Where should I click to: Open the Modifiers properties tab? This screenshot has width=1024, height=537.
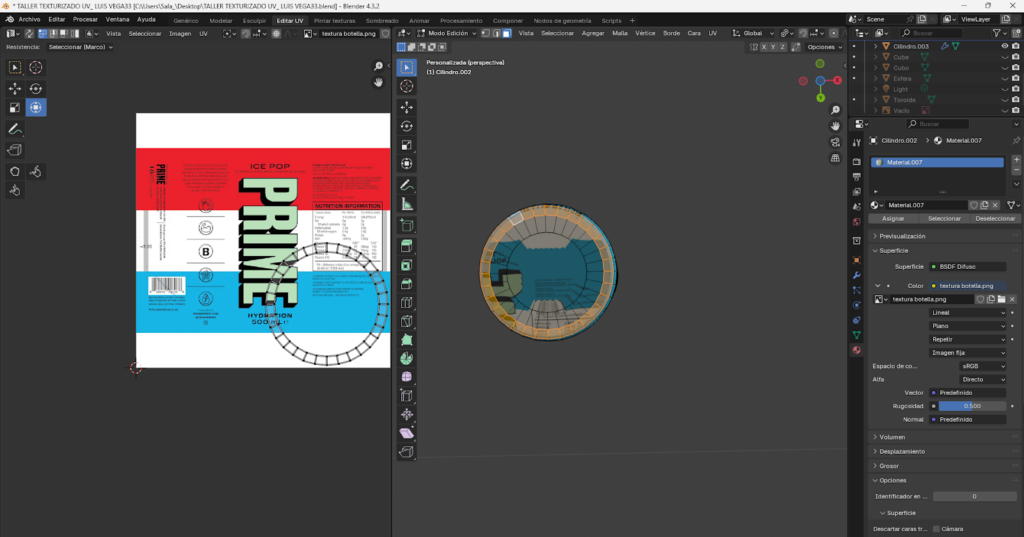(x=857, y=275)
